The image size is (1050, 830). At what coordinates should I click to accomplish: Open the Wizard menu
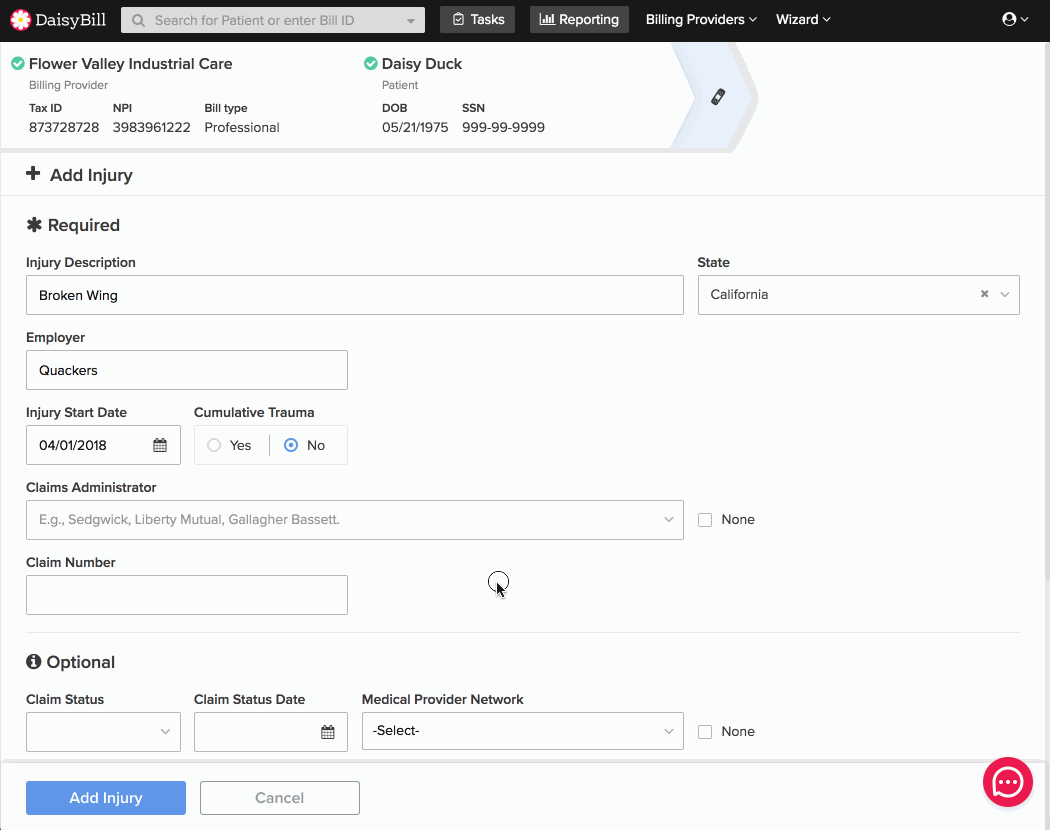click(x=803, y=19)
